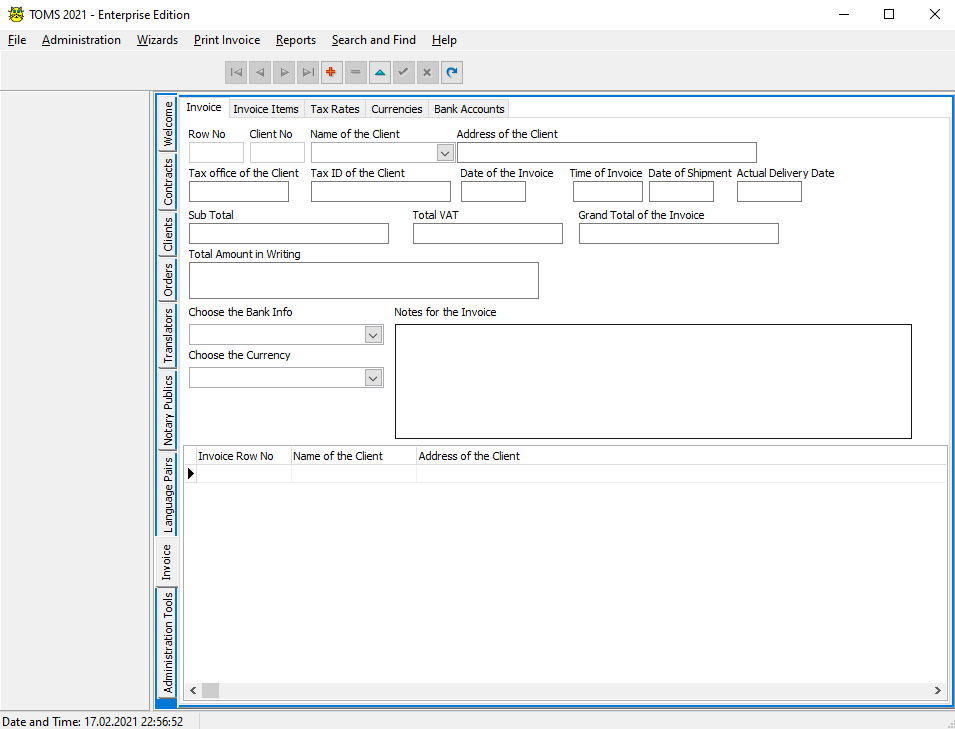
Task: Open the Name of the Client dropdown
Action: [x=444, y=152]
